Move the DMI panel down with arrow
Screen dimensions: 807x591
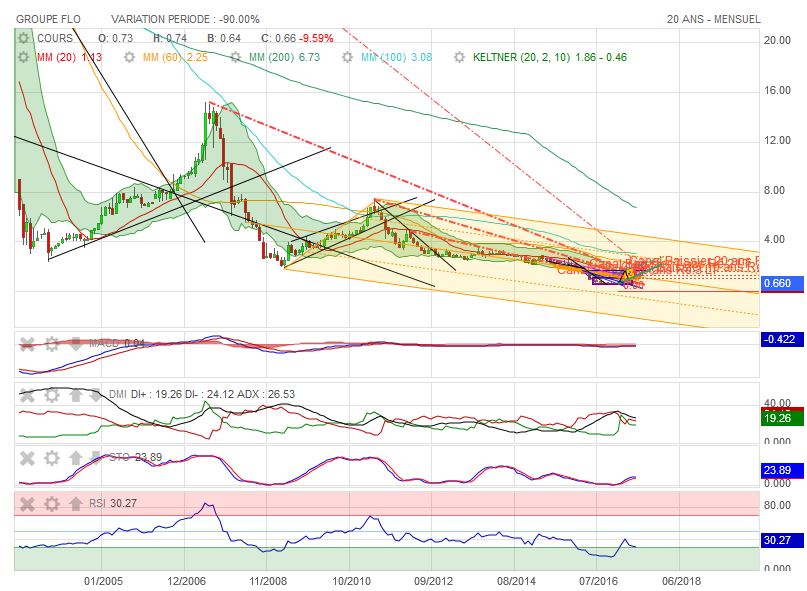pos(96,395)
